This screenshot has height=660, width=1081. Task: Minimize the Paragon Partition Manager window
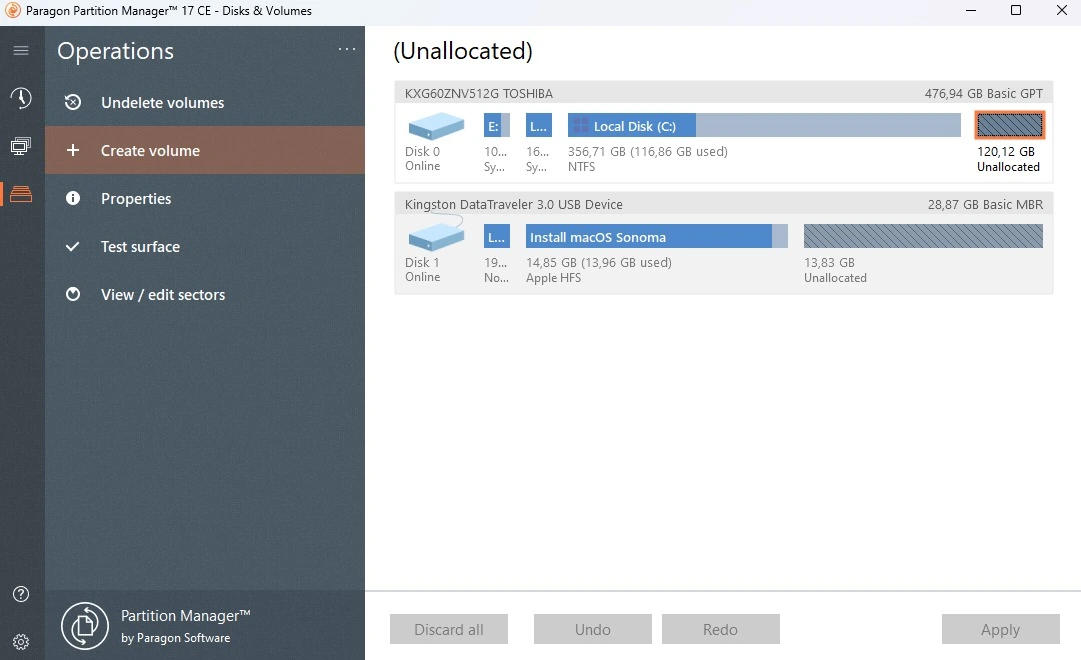[971, 10]
